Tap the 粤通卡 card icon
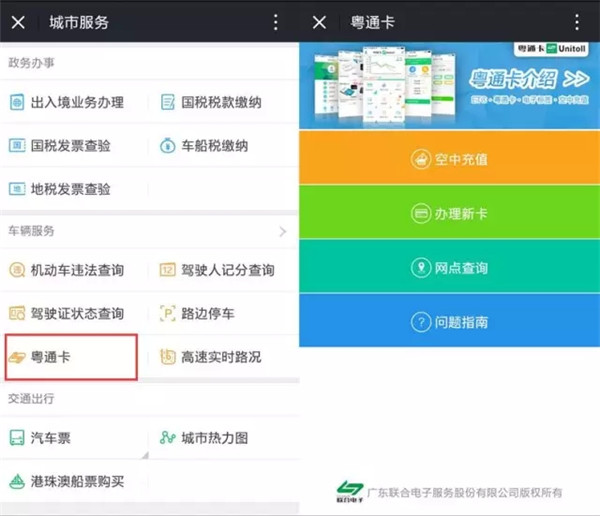Viewport: 600px width, 516px height. (17, 357)
